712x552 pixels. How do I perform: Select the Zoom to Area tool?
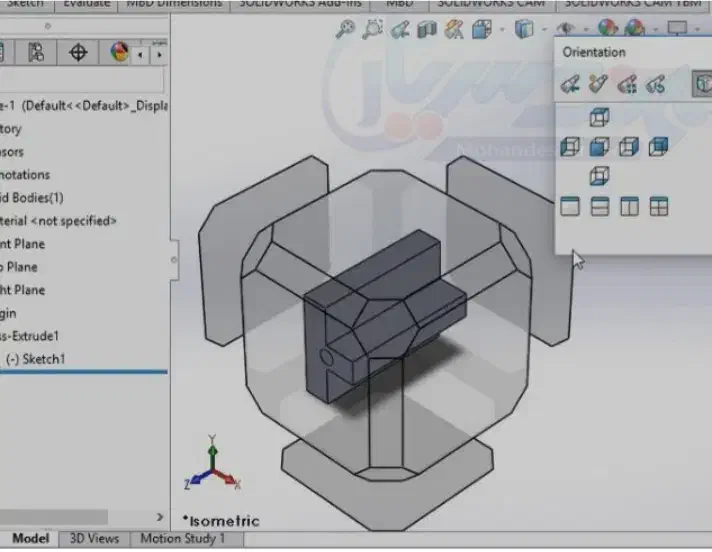point(373,29)
